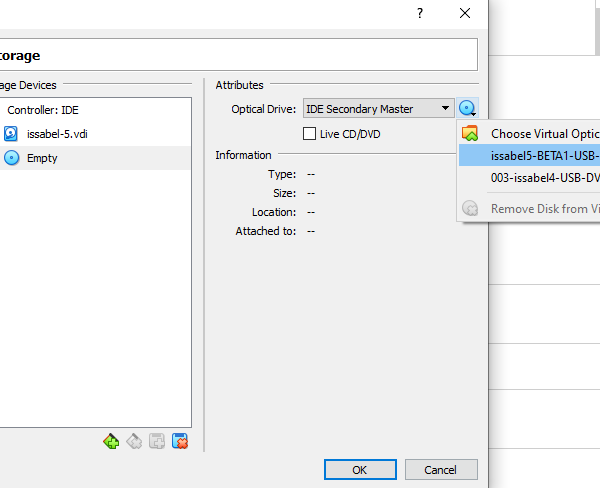The width and height of the screenshot is (600, 488).
Task: Click the Empty optical drive disc icon
Action: [x=11, y=157]
